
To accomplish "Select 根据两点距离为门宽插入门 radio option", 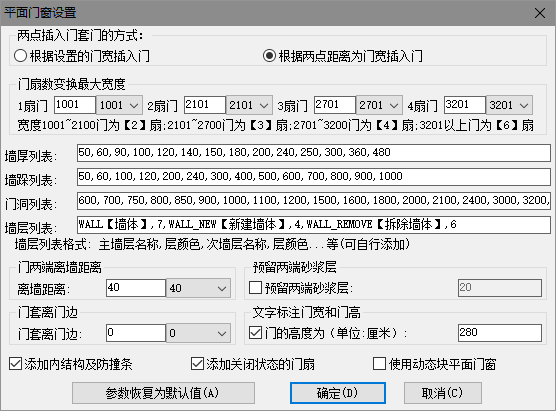I will coord(343,56).
